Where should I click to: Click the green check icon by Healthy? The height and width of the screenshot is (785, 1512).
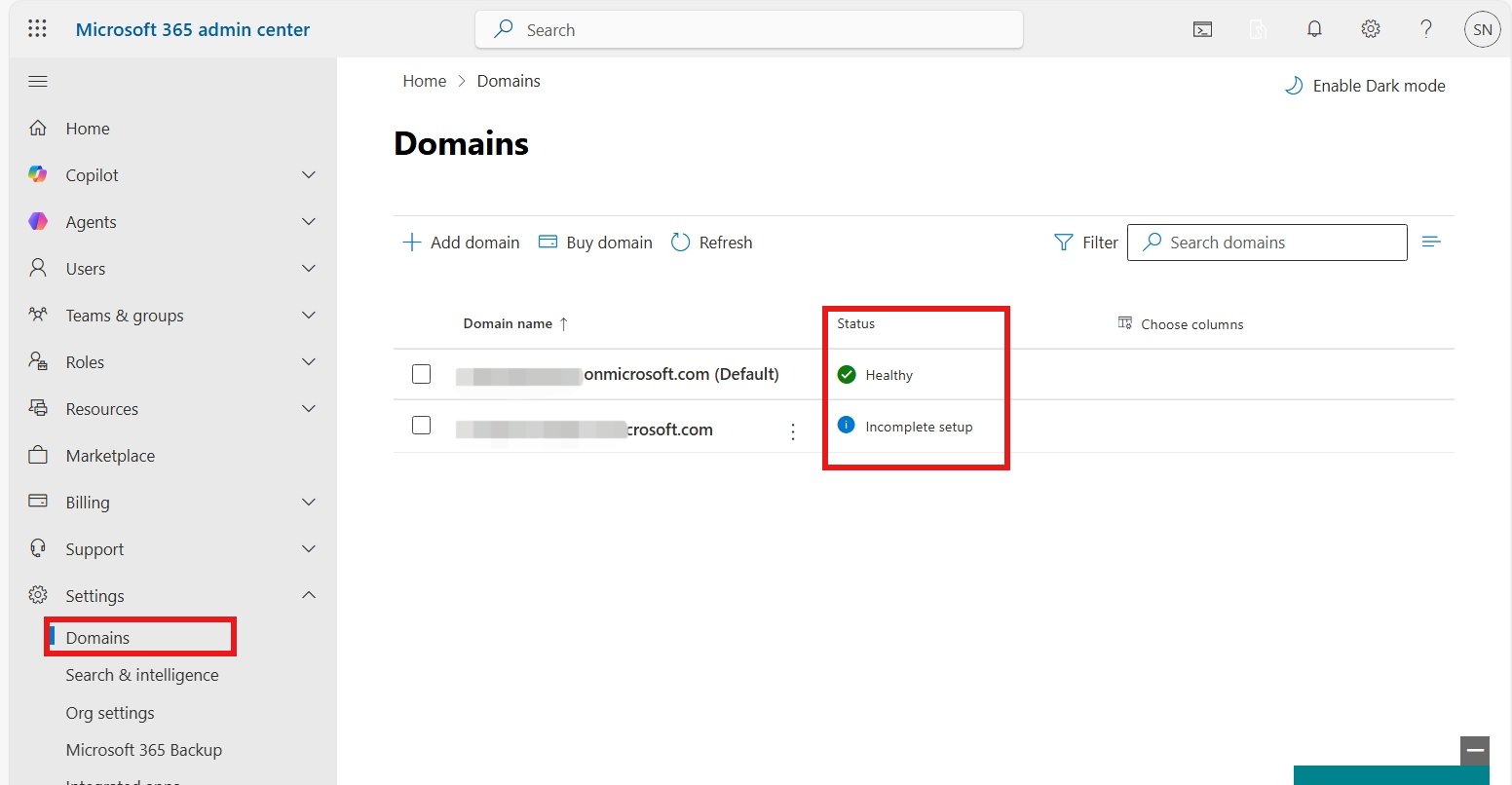point(847,374)
